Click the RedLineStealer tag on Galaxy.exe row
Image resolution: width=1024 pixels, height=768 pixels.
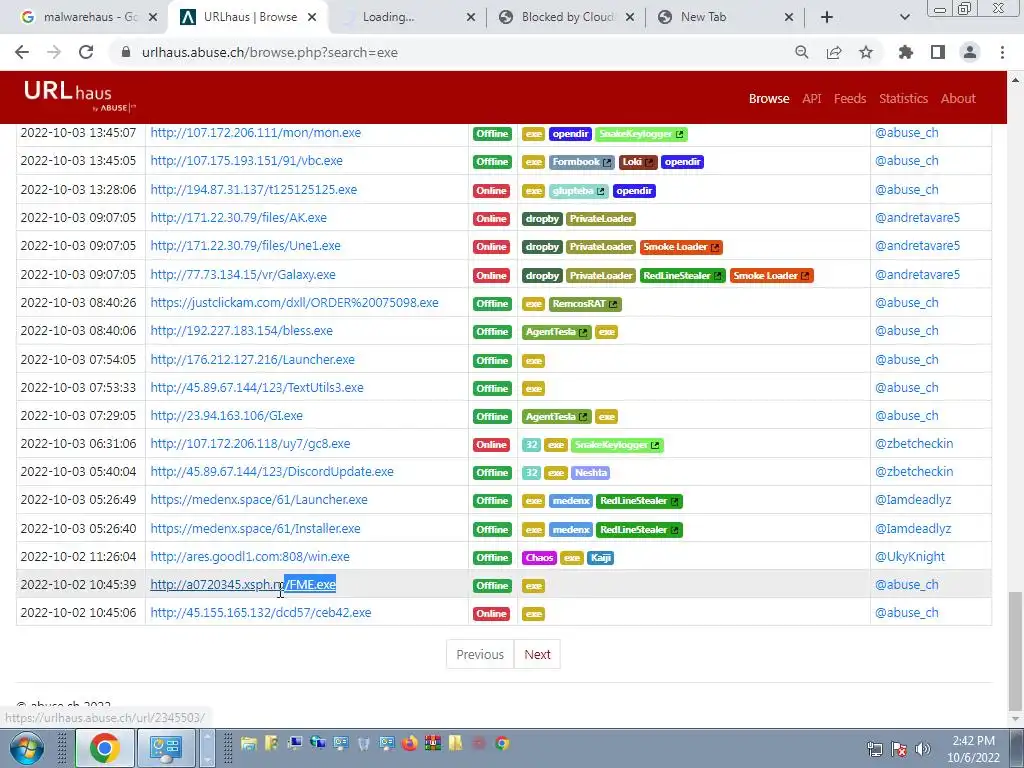[682, 276]
